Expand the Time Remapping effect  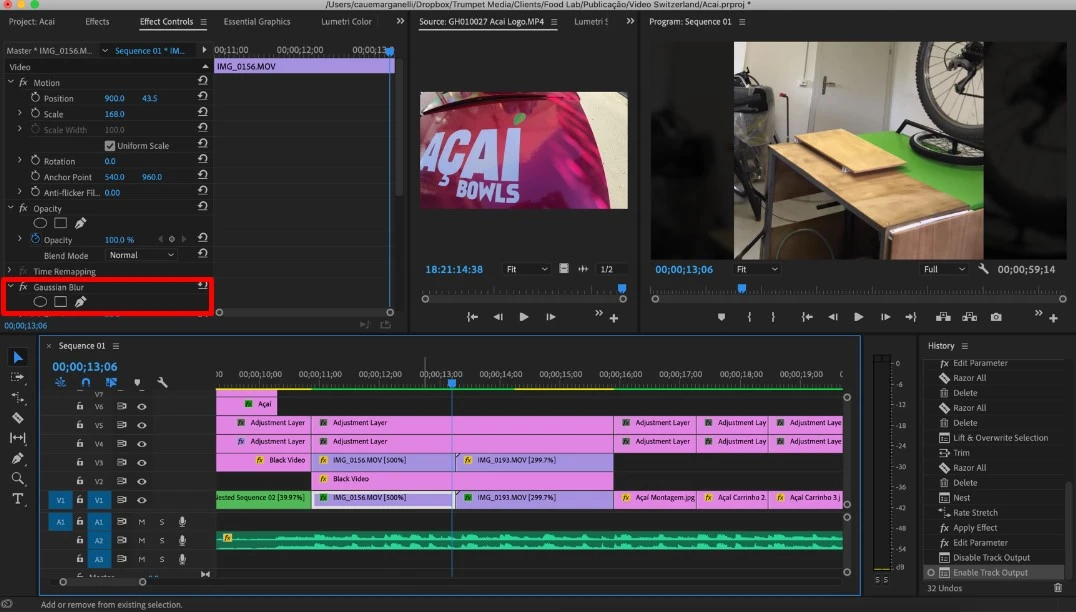(10, 271)
